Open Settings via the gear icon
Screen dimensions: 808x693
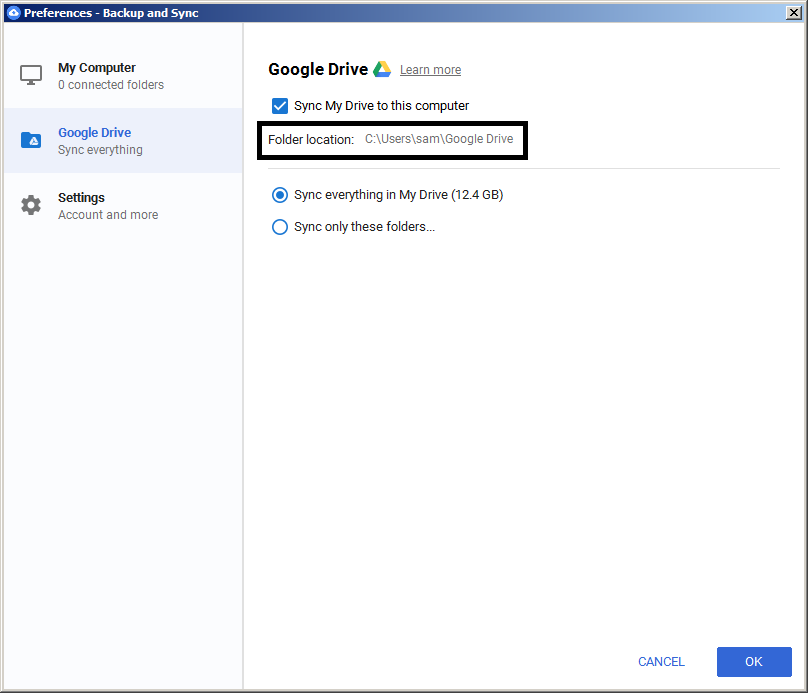pyautogui.click(x=31, y=205)
